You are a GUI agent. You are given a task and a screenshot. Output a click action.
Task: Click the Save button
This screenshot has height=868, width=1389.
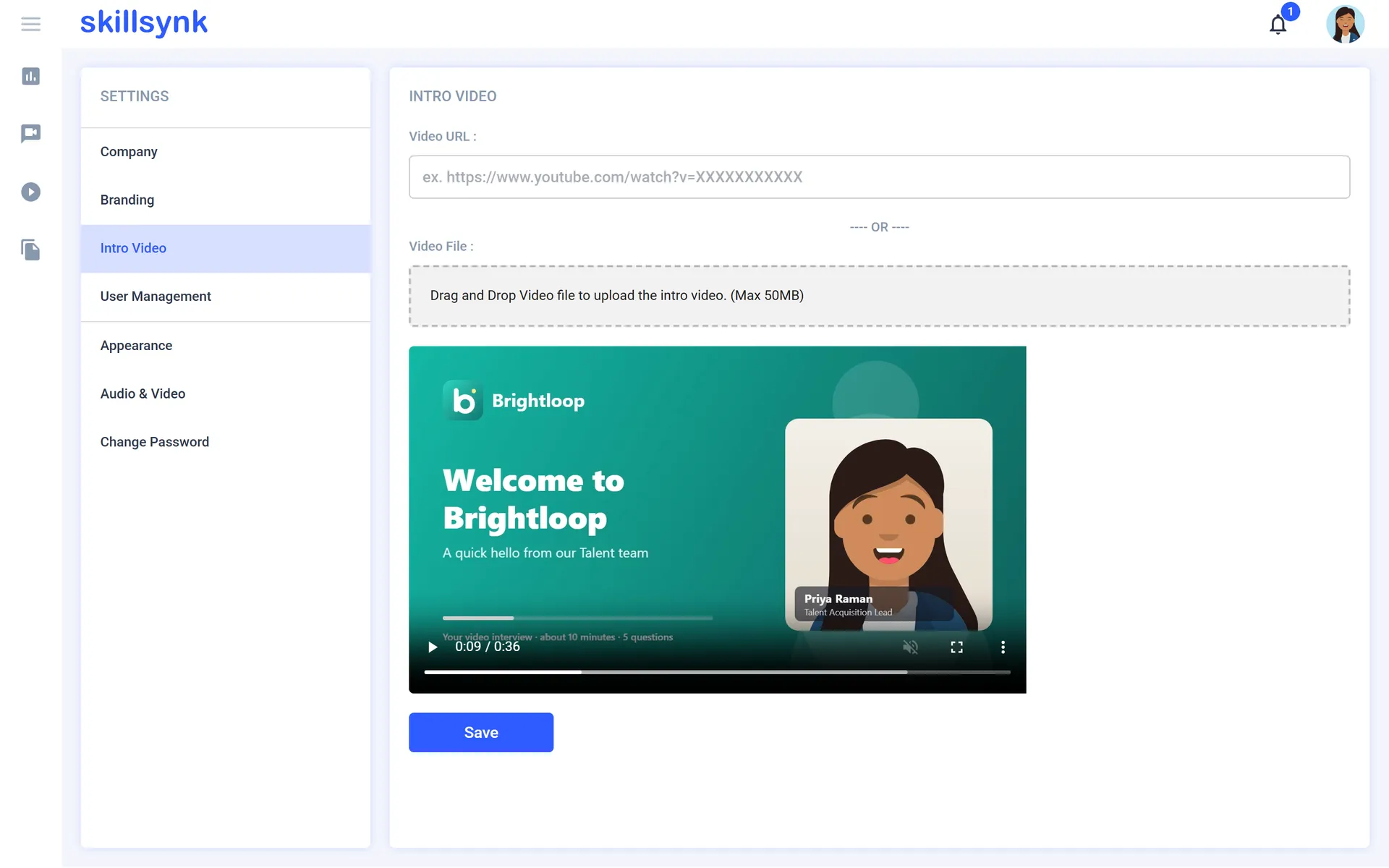point(481,732)
